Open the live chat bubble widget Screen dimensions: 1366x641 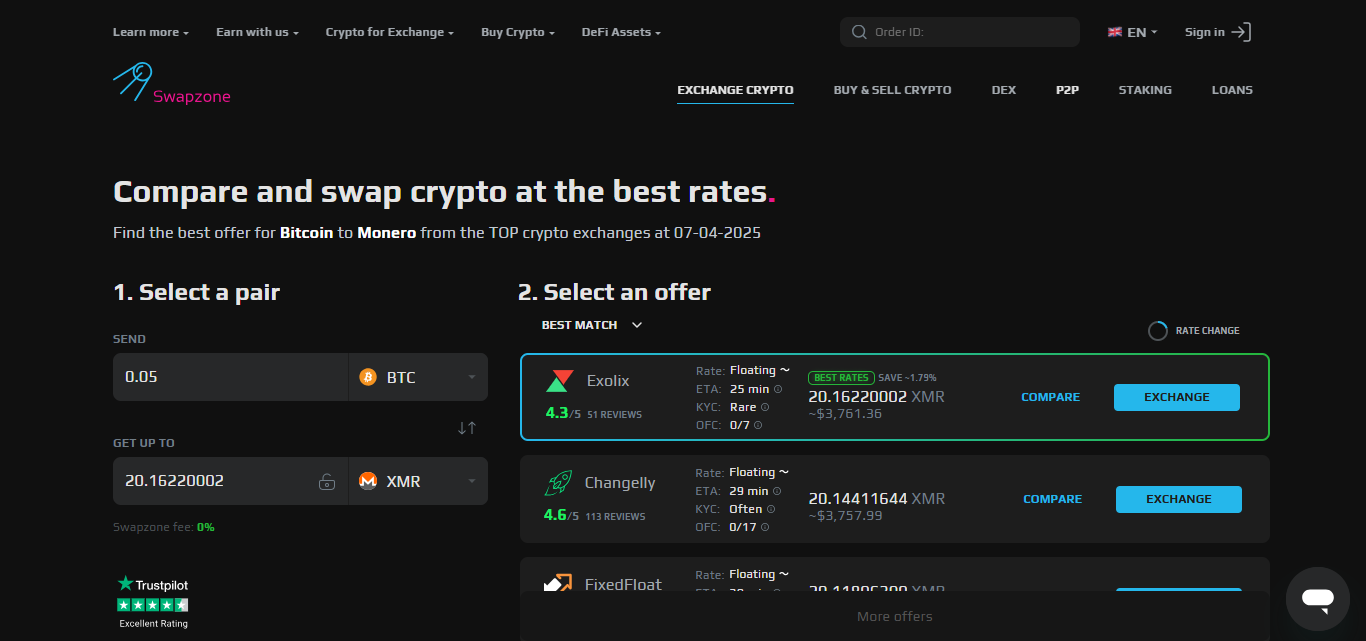1318,599
